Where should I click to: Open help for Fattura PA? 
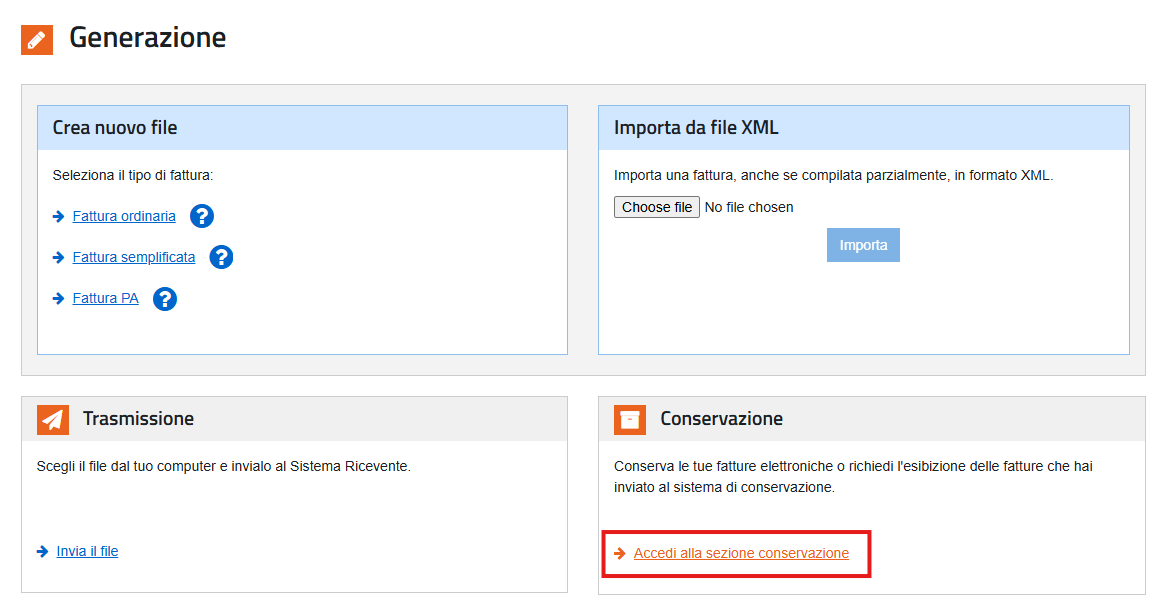[x=165, y=297]
